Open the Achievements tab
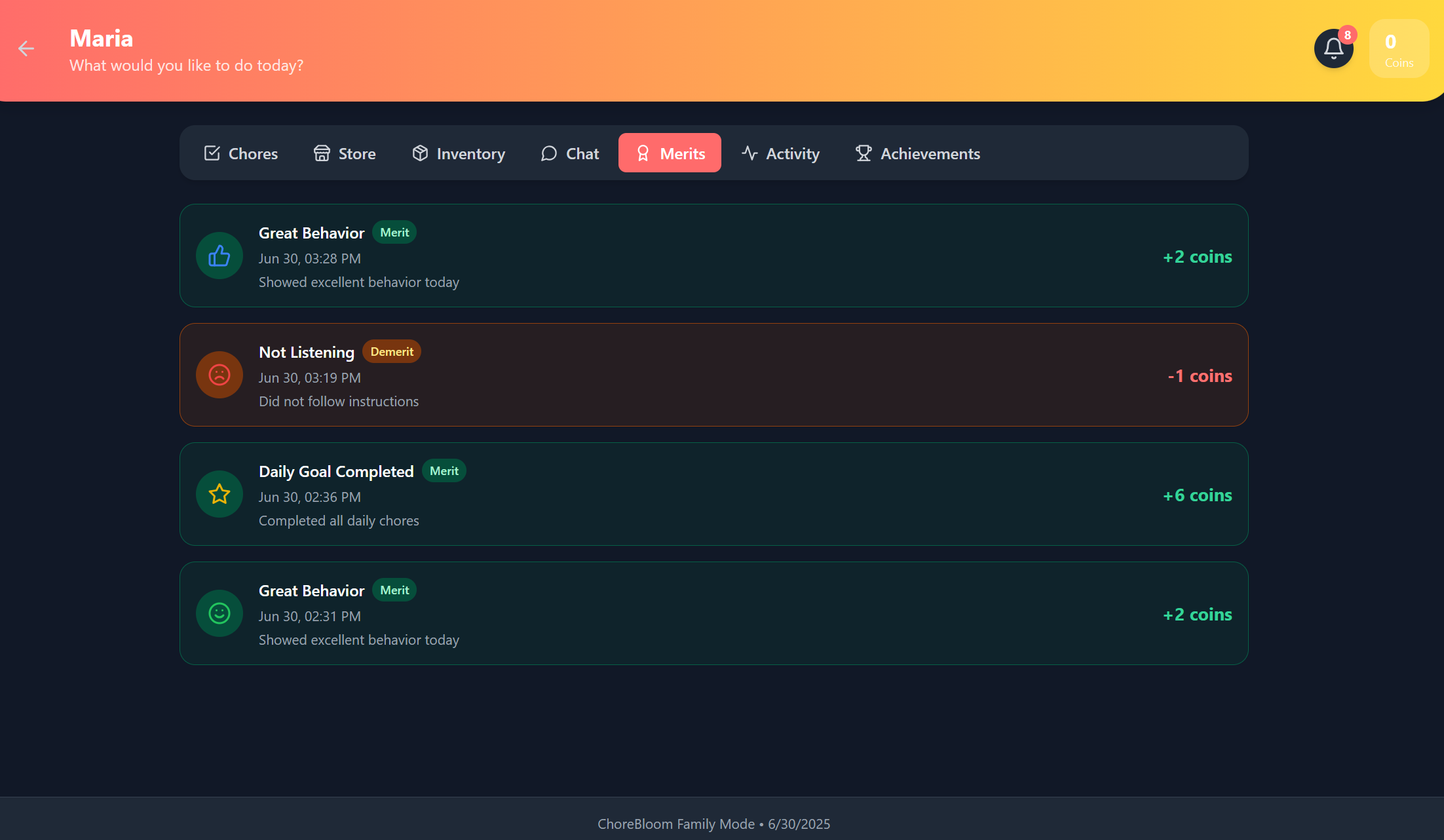 pos(917,153)
